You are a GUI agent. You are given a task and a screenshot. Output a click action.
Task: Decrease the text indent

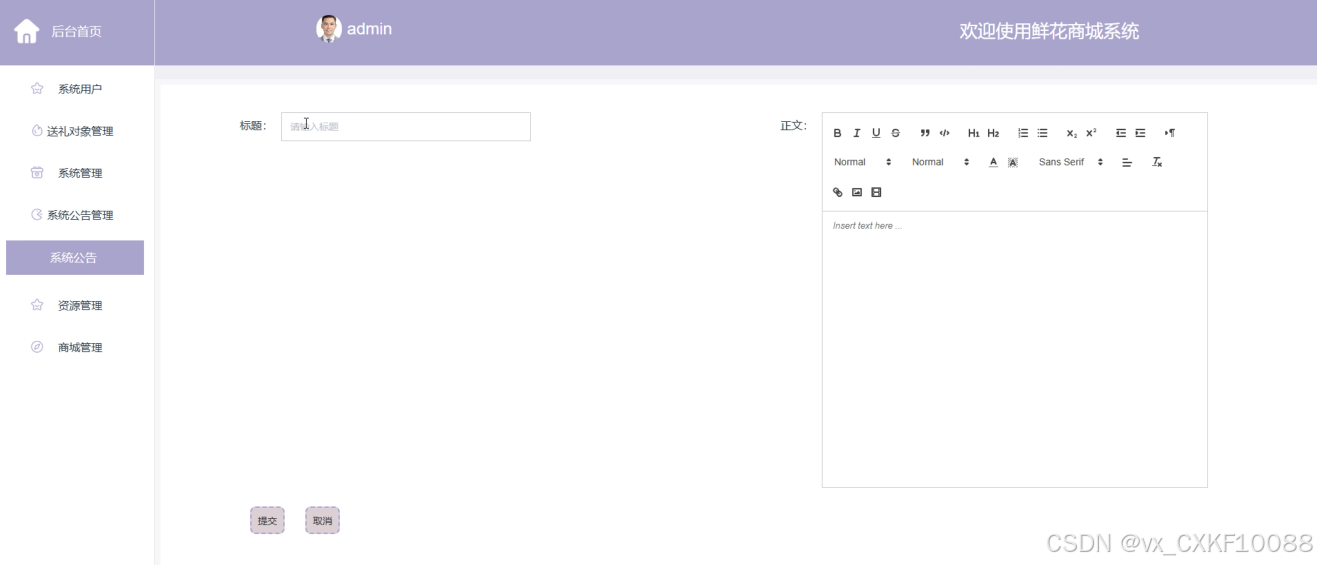1121,133
